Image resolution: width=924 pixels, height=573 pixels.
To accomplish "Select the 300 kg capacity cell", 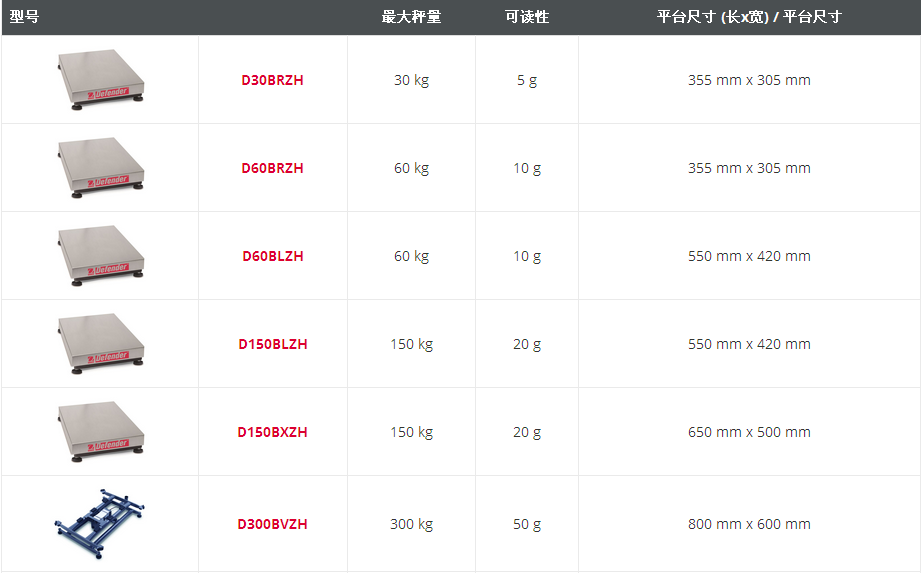I will [x=411, y=524].
